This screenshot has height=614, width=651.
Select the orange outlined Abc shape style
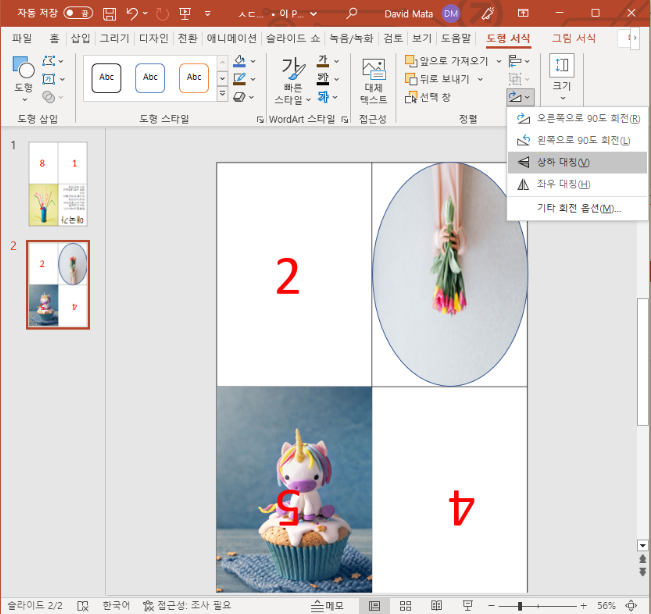click(194, 78)
